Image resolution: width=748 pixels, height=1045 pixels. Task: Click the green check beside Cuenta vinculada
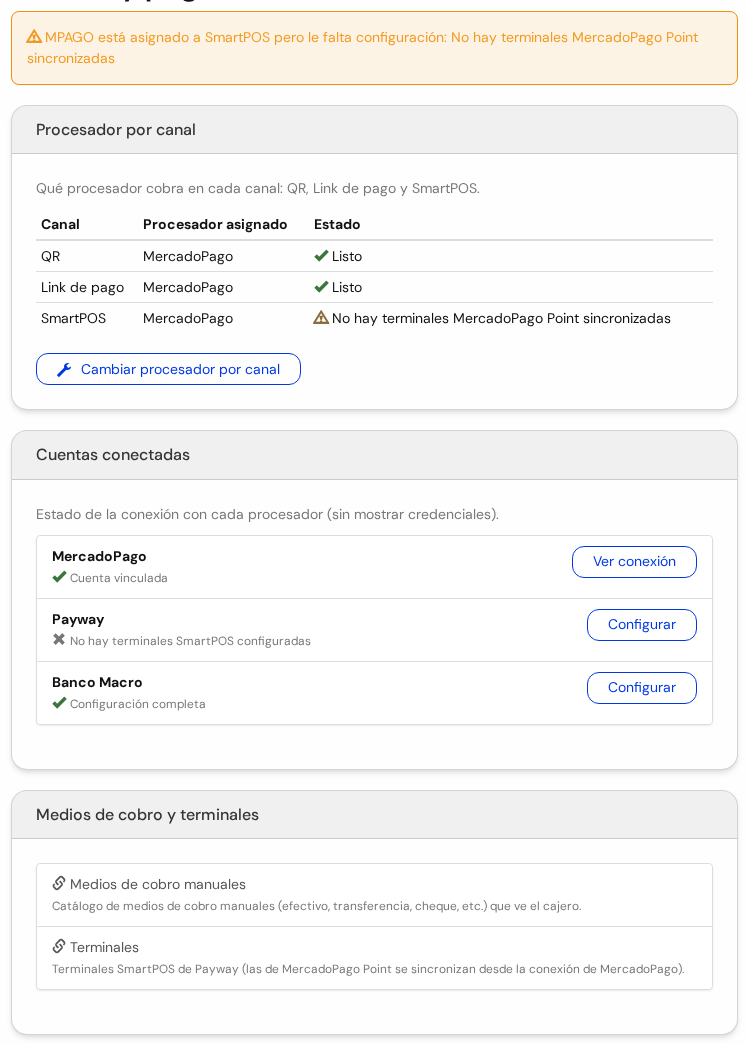[59, 577]
